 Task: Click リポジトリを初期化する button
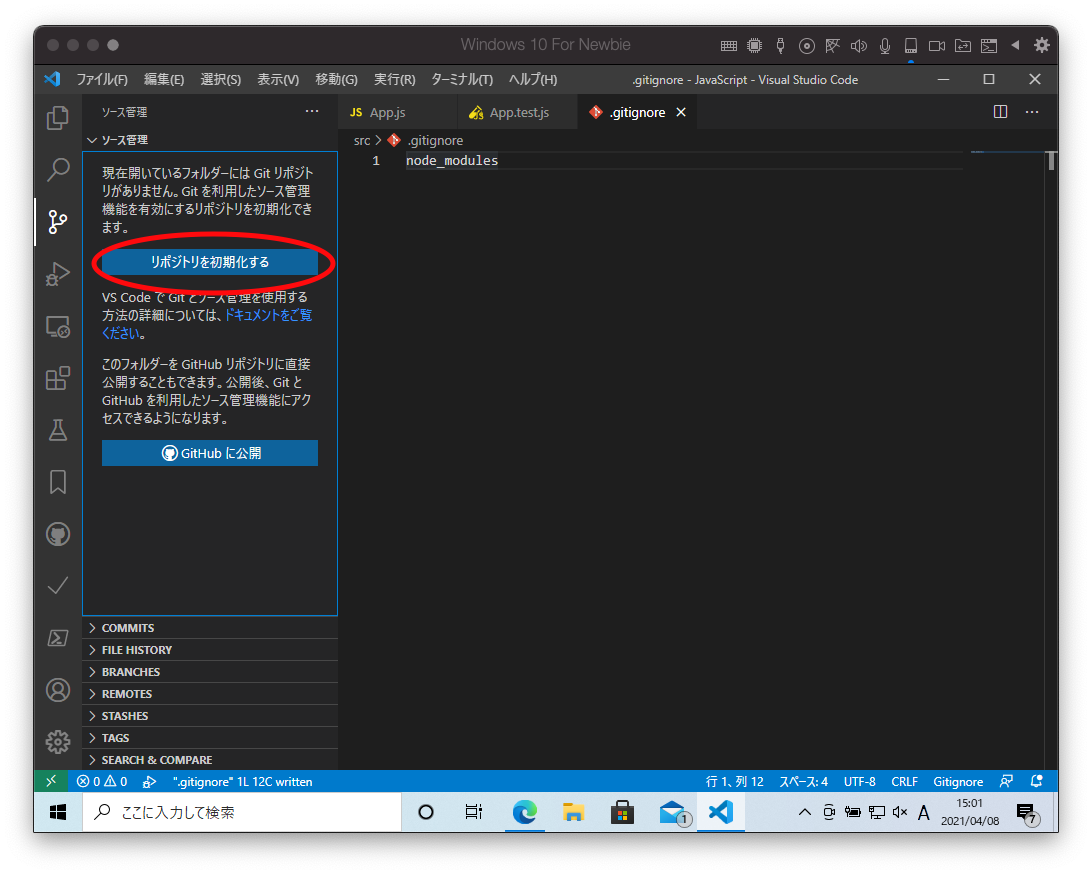210,262
